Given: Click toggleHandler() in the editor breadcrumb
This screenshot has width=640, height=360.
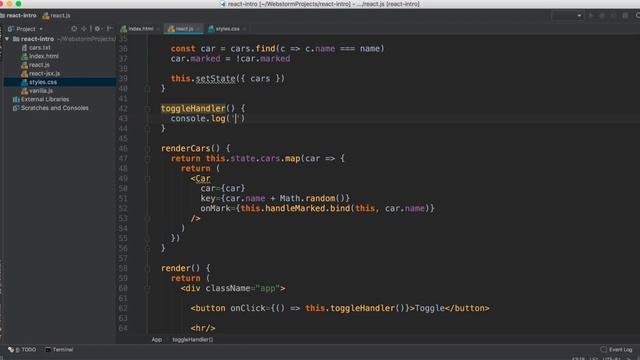Looking at the screenshot, I should [x=193, y=340].
